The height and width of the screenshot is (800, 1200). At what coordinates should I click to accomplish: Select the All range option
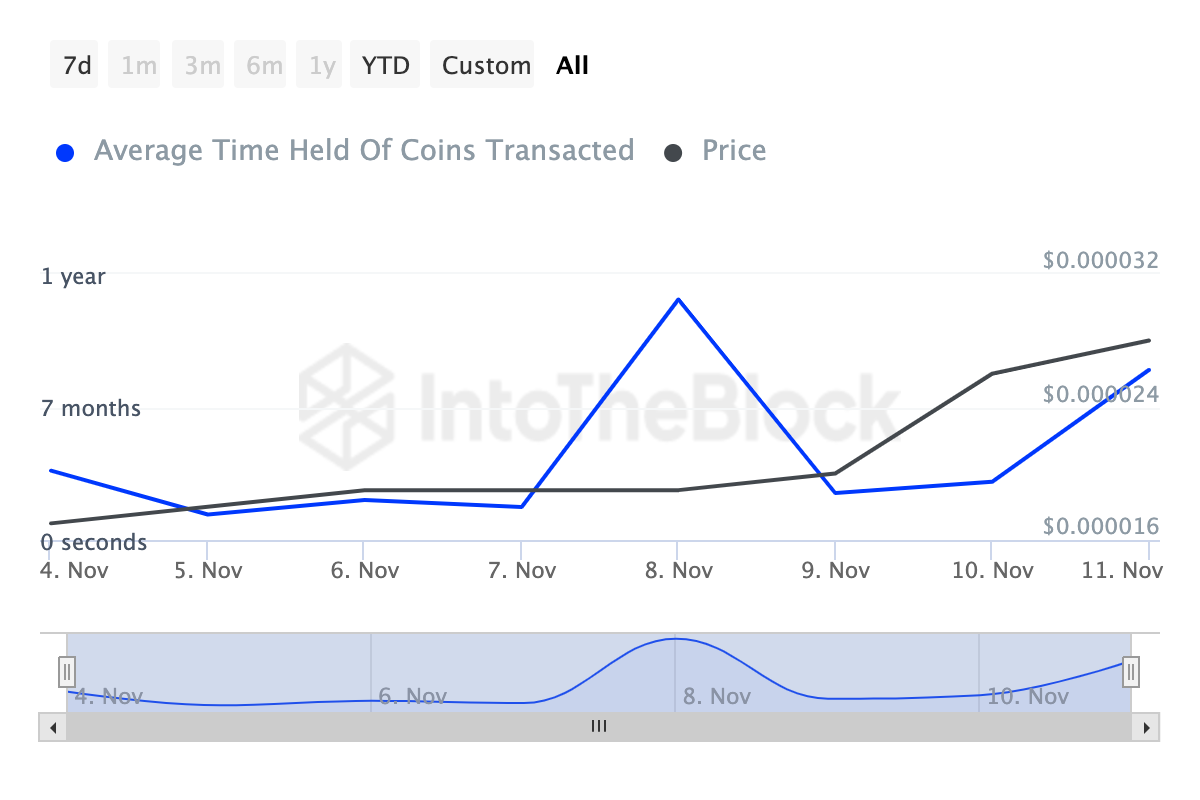click(x=573, y=66)
